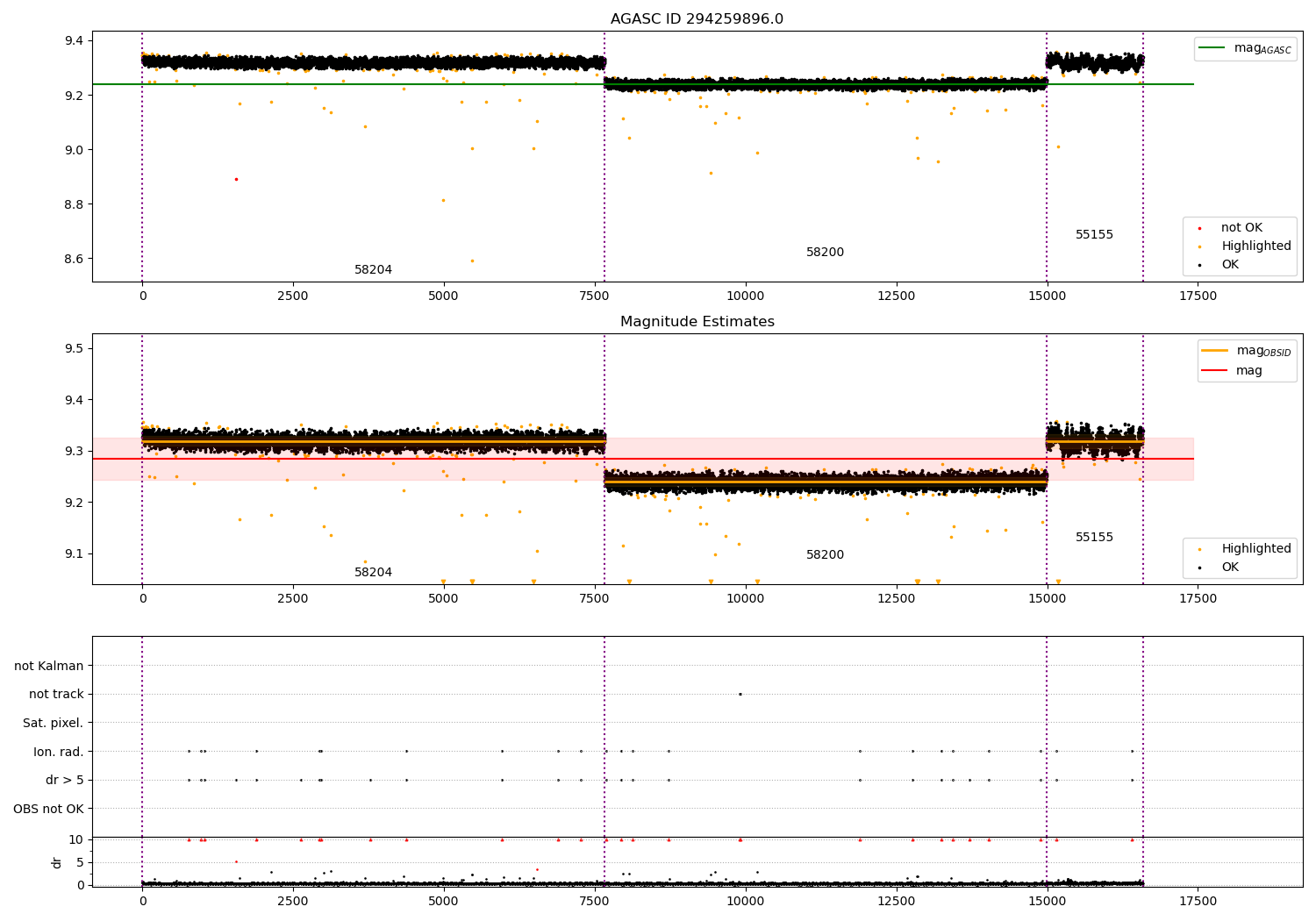Click obsid label 58200 in top plot

(825, 253)
